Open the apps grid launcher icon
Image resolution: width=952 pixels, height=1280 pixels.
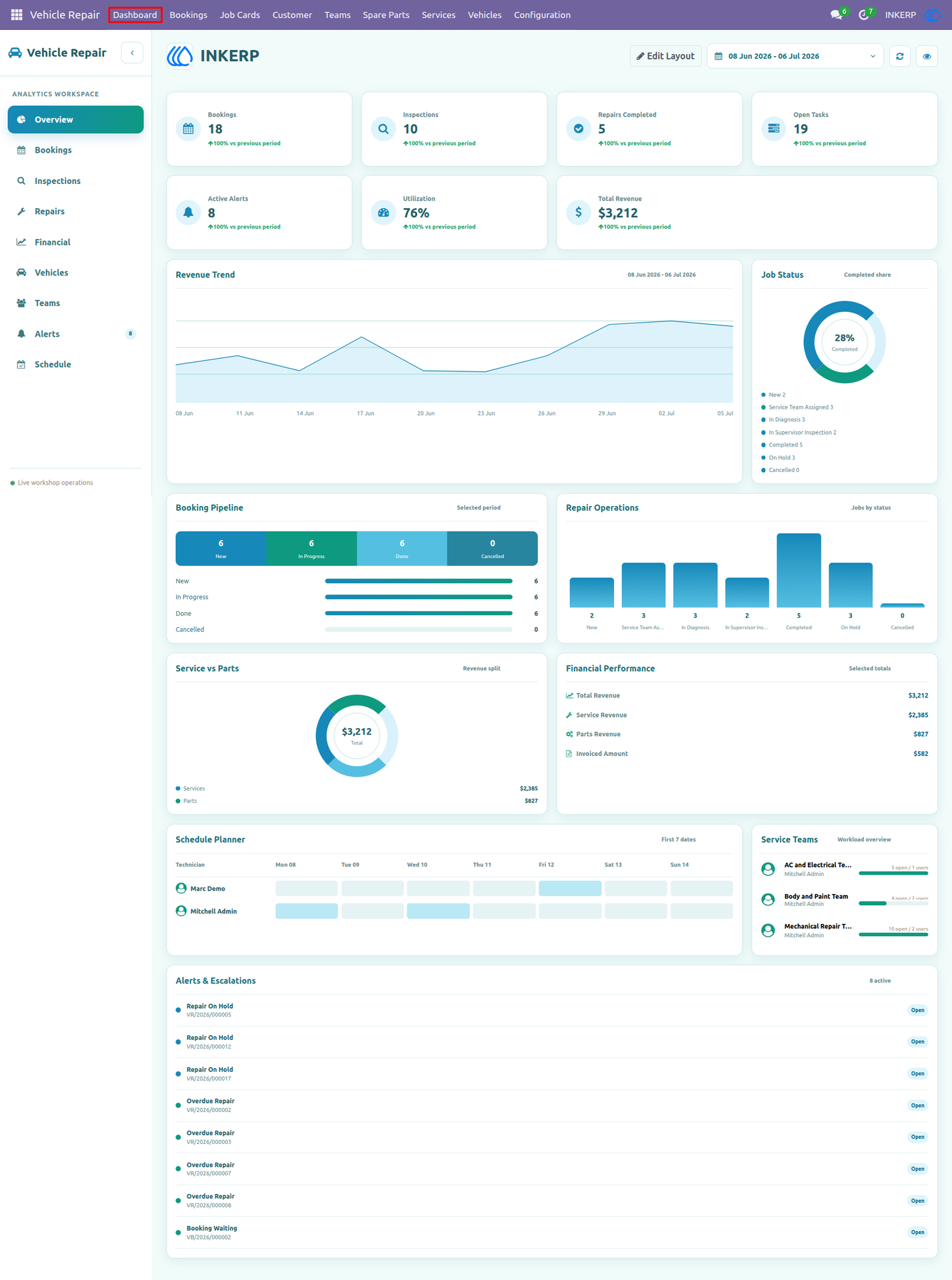coord(17,15)
